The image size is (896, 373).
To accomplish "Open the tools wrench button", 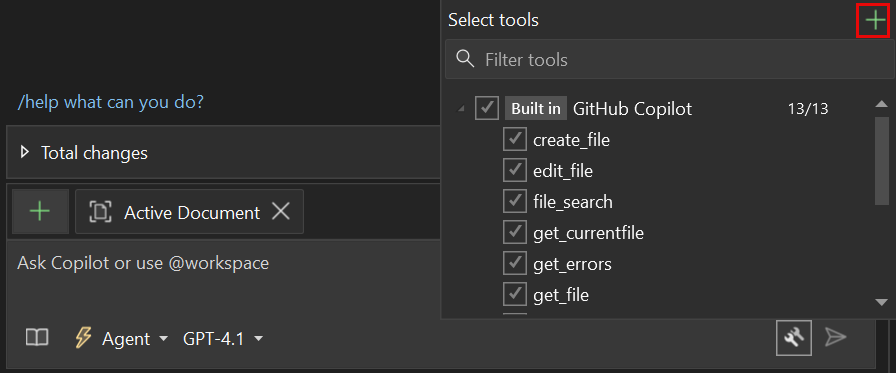I will coord(794,338).
